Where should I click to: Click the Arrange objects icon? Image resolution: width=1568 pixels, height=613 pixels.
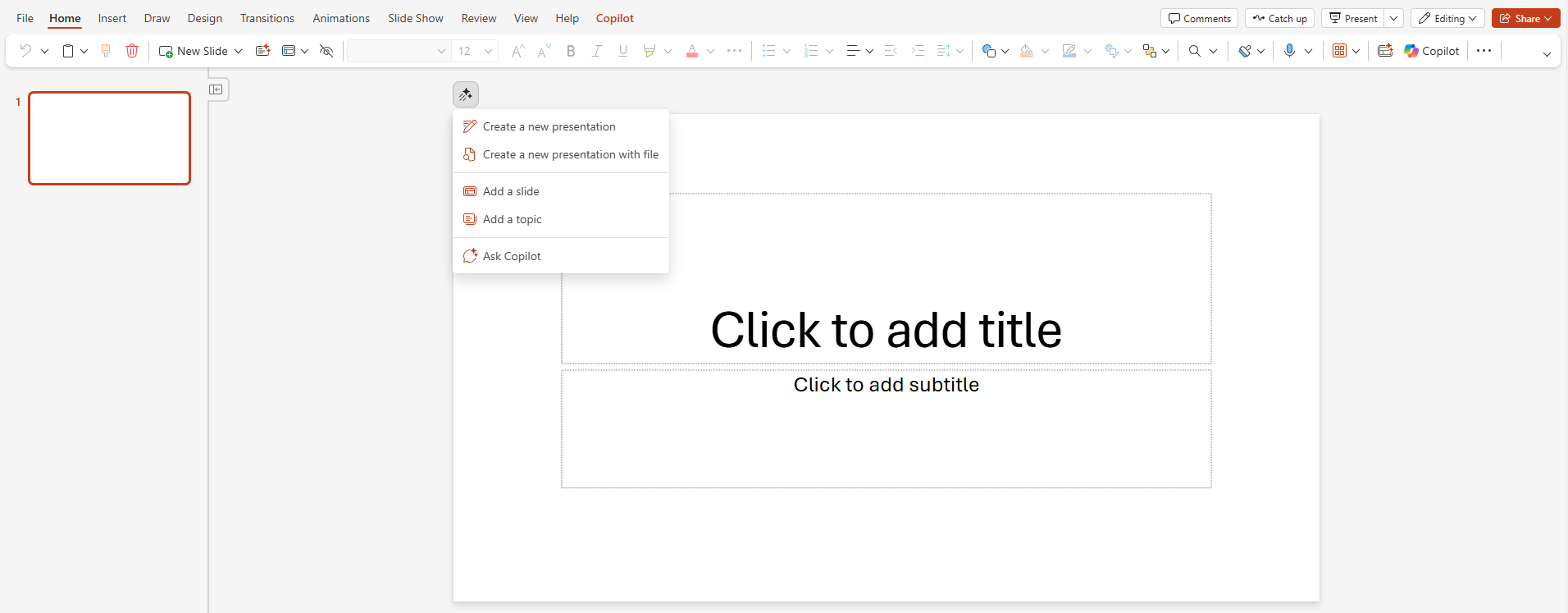(x=1150, y=51)
